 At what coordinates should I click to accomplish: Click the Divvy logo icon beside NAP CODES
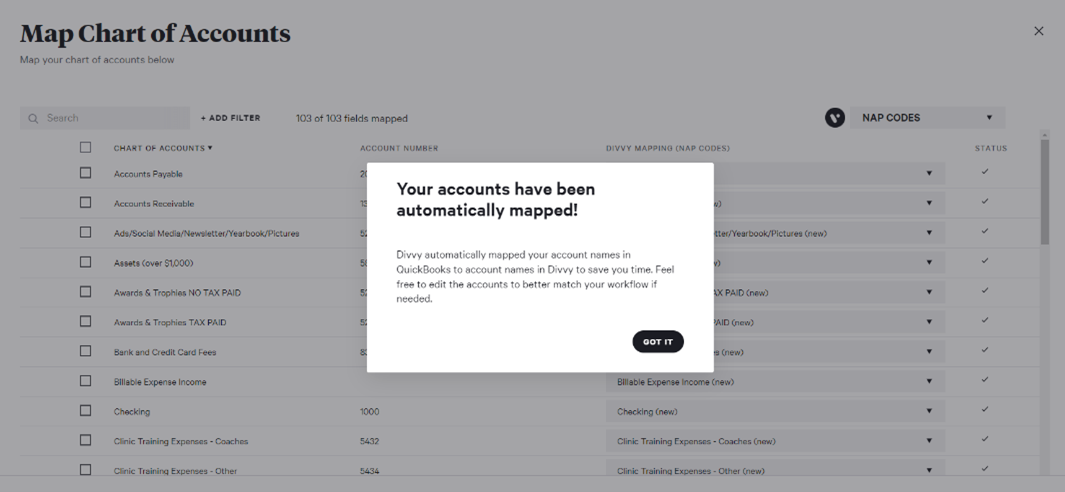coord(835,118)
